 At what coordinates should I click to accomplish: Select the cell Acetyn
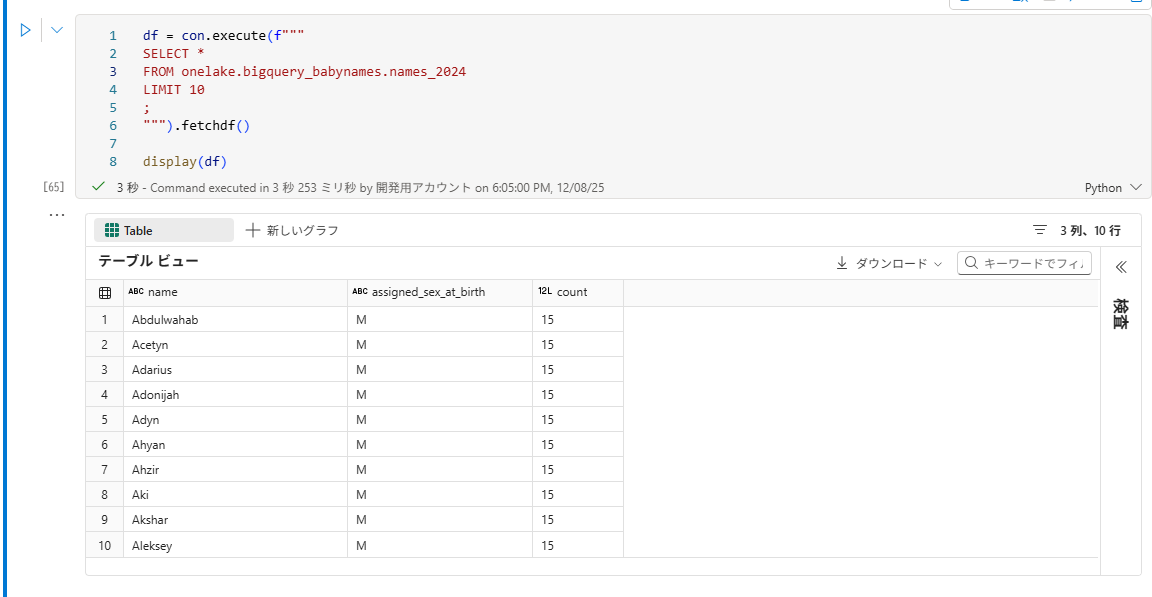(235, 344)
